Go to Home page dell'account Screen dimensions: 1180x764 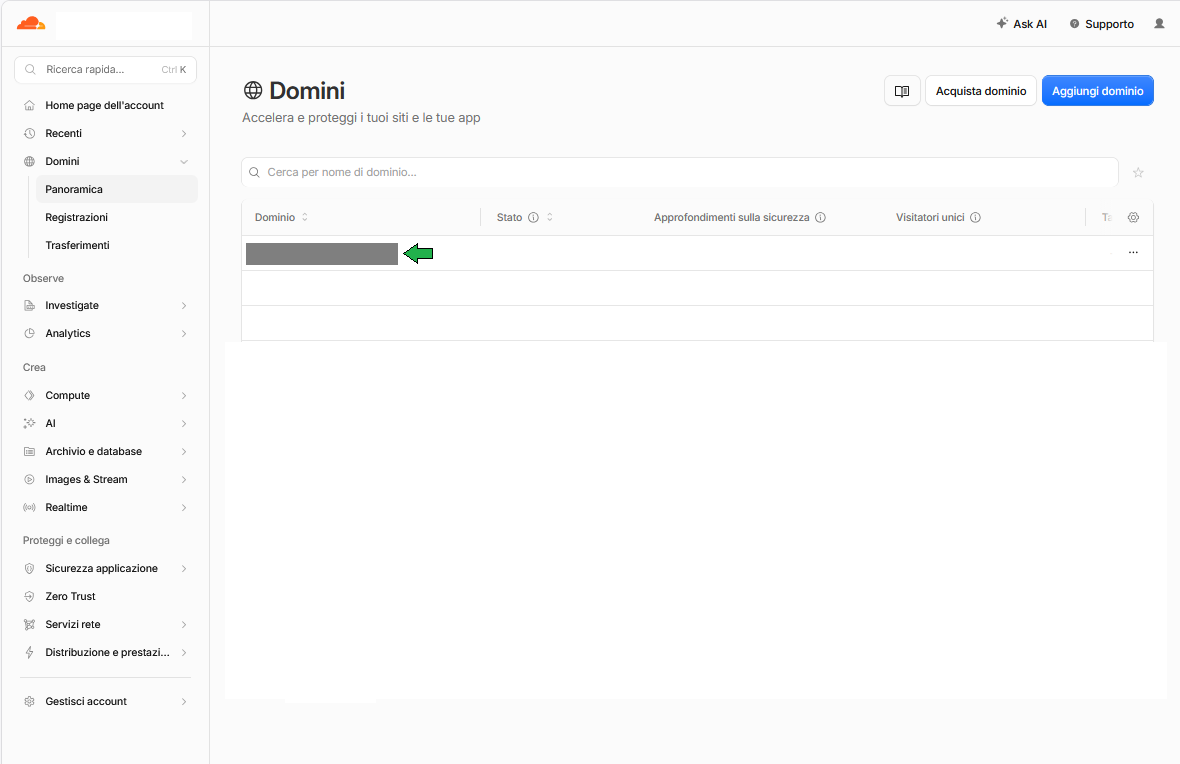105,105
